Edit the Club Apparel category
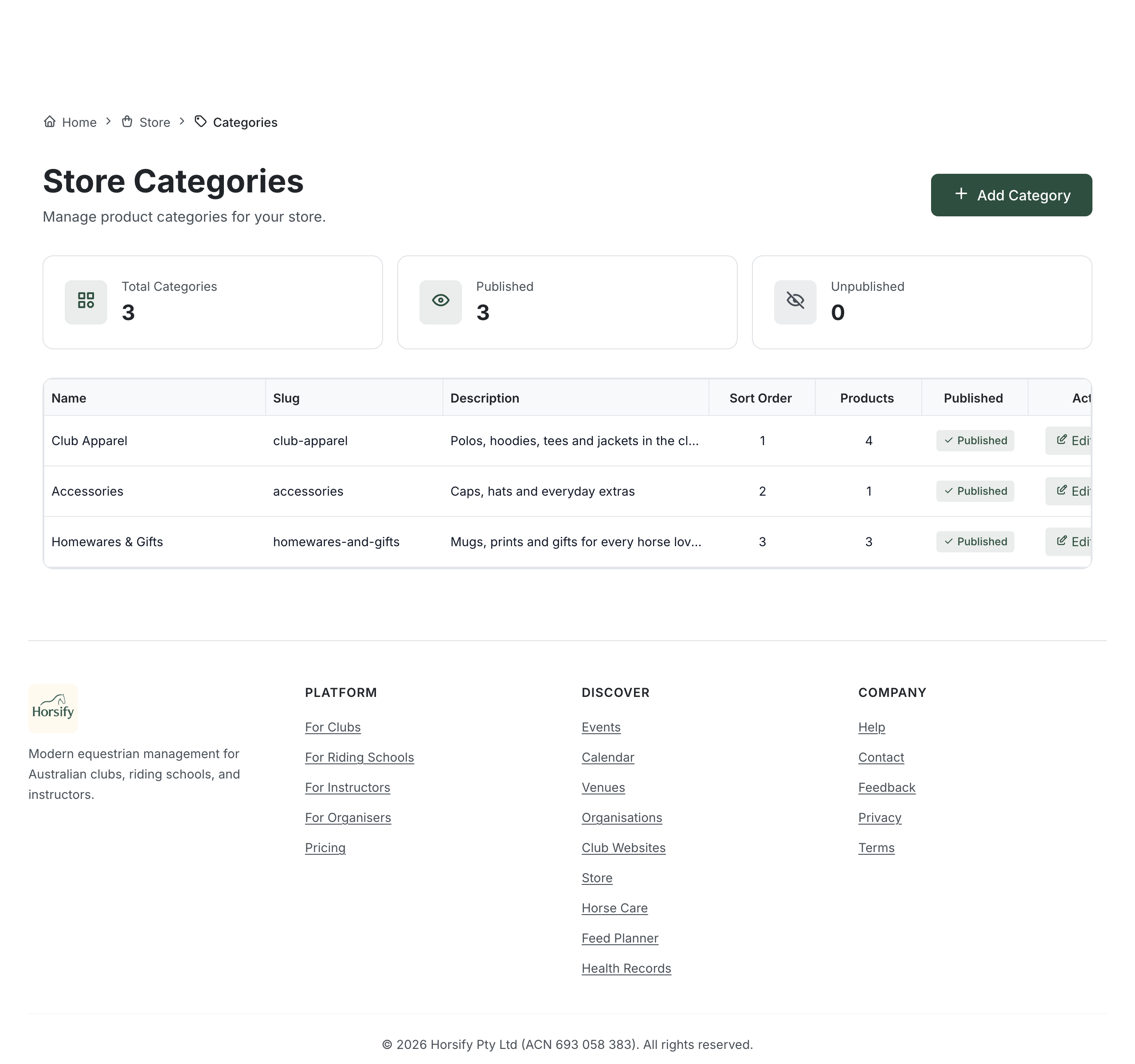The height and width of the screenshot is (1064, 1135). pyautogui.click(x=1069, y=441)
